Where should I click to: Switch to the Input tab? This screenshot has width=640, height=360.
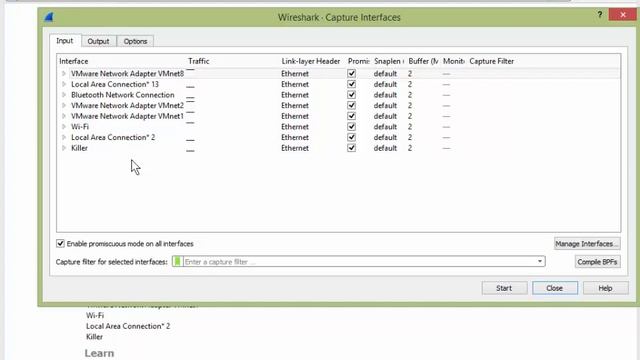(65, 41)
